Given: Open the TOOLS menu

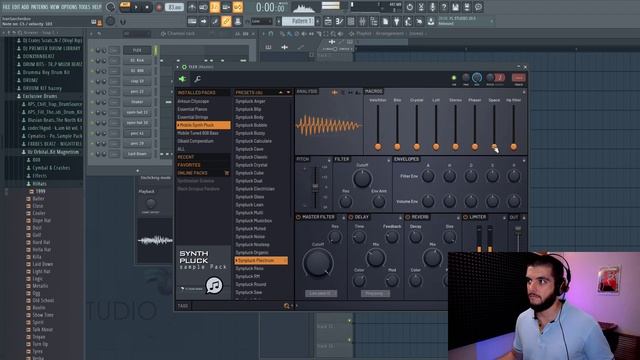Looking at the screenshot, I should click(x=84, y=7).
